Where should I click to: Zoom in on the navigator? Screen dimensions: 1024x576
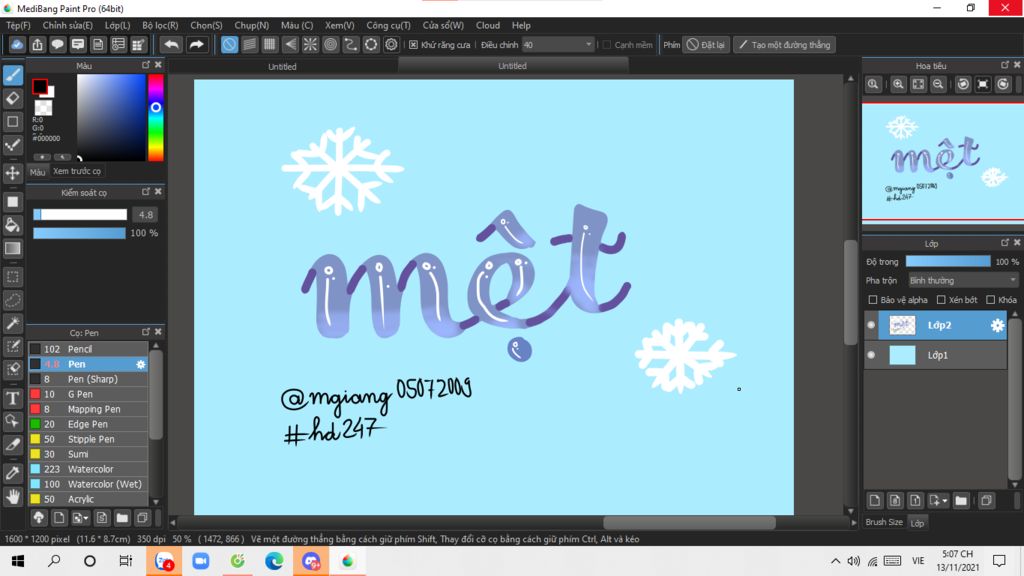[x=899, y=84]
